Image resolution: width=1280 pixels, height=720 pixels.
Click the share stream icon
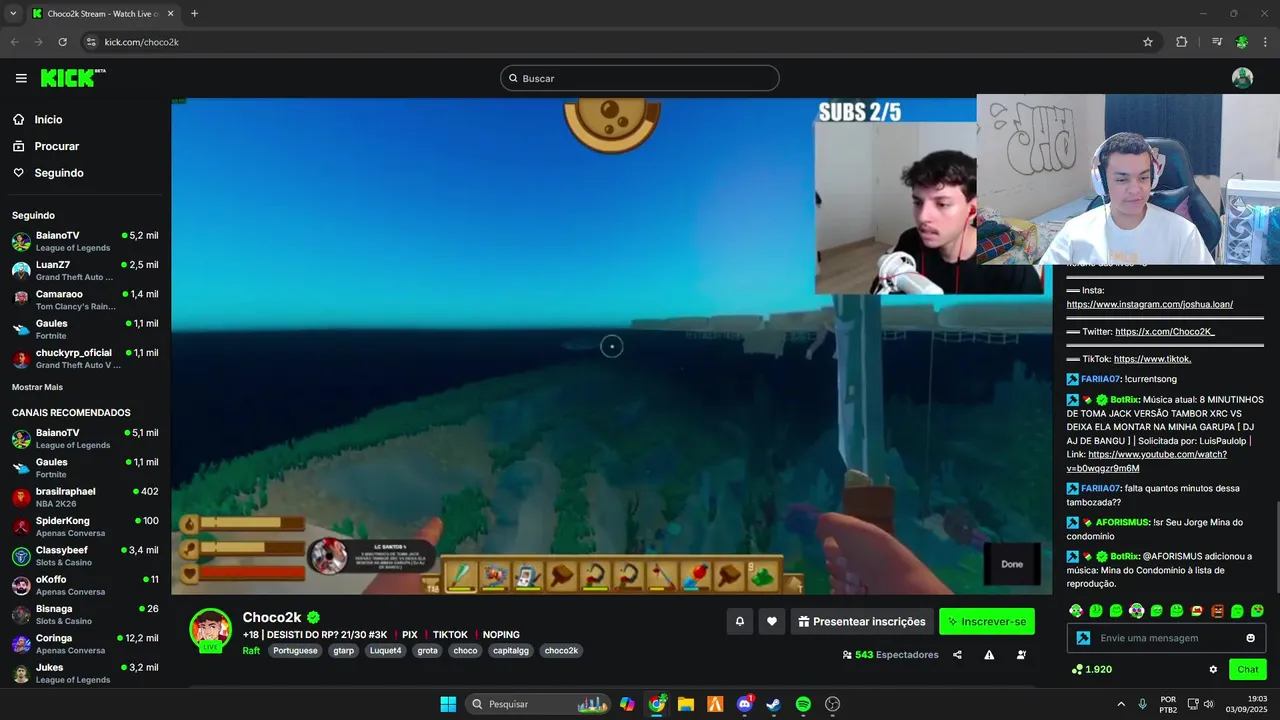957,655
